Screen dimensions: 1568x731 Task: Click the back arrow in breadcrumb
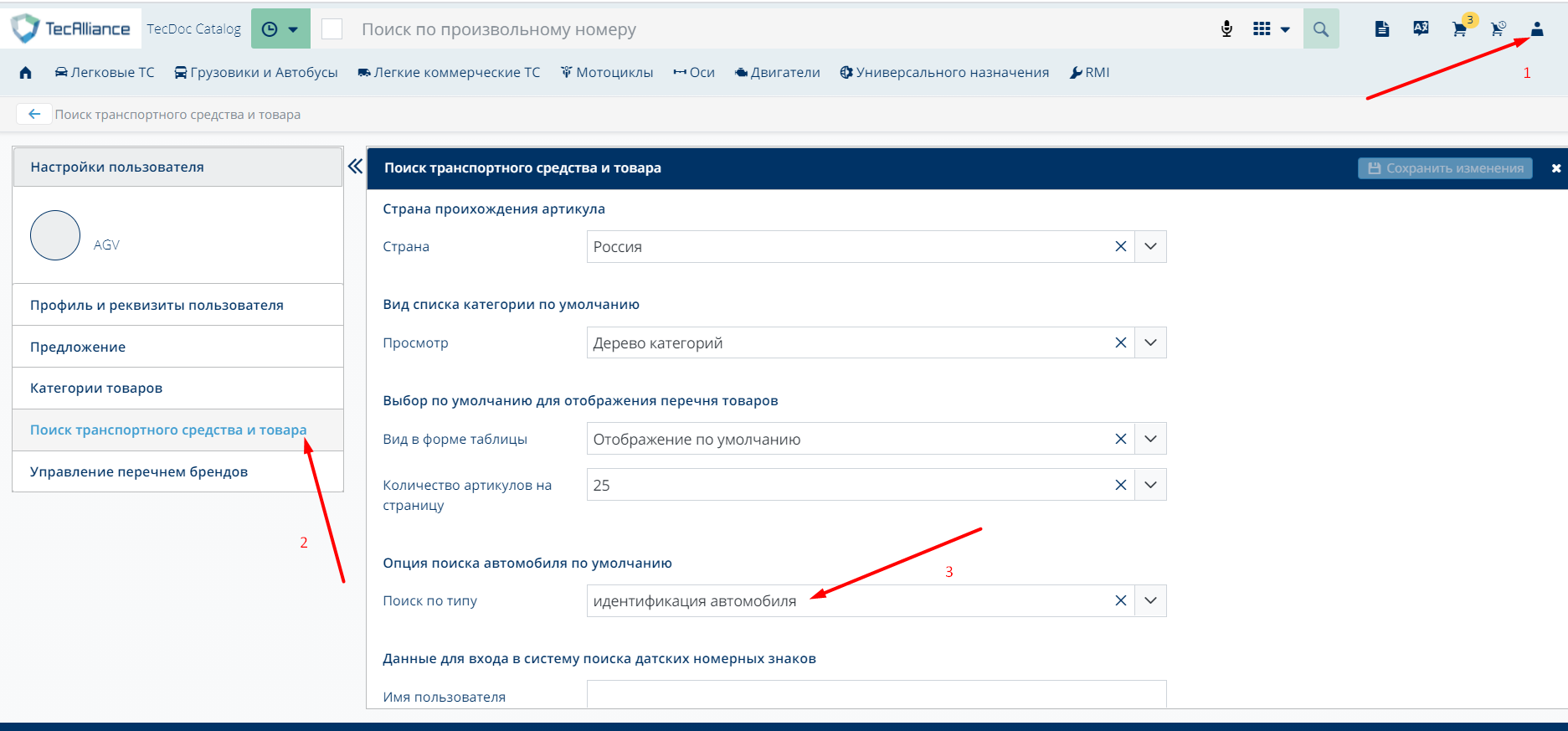[34, 115]
